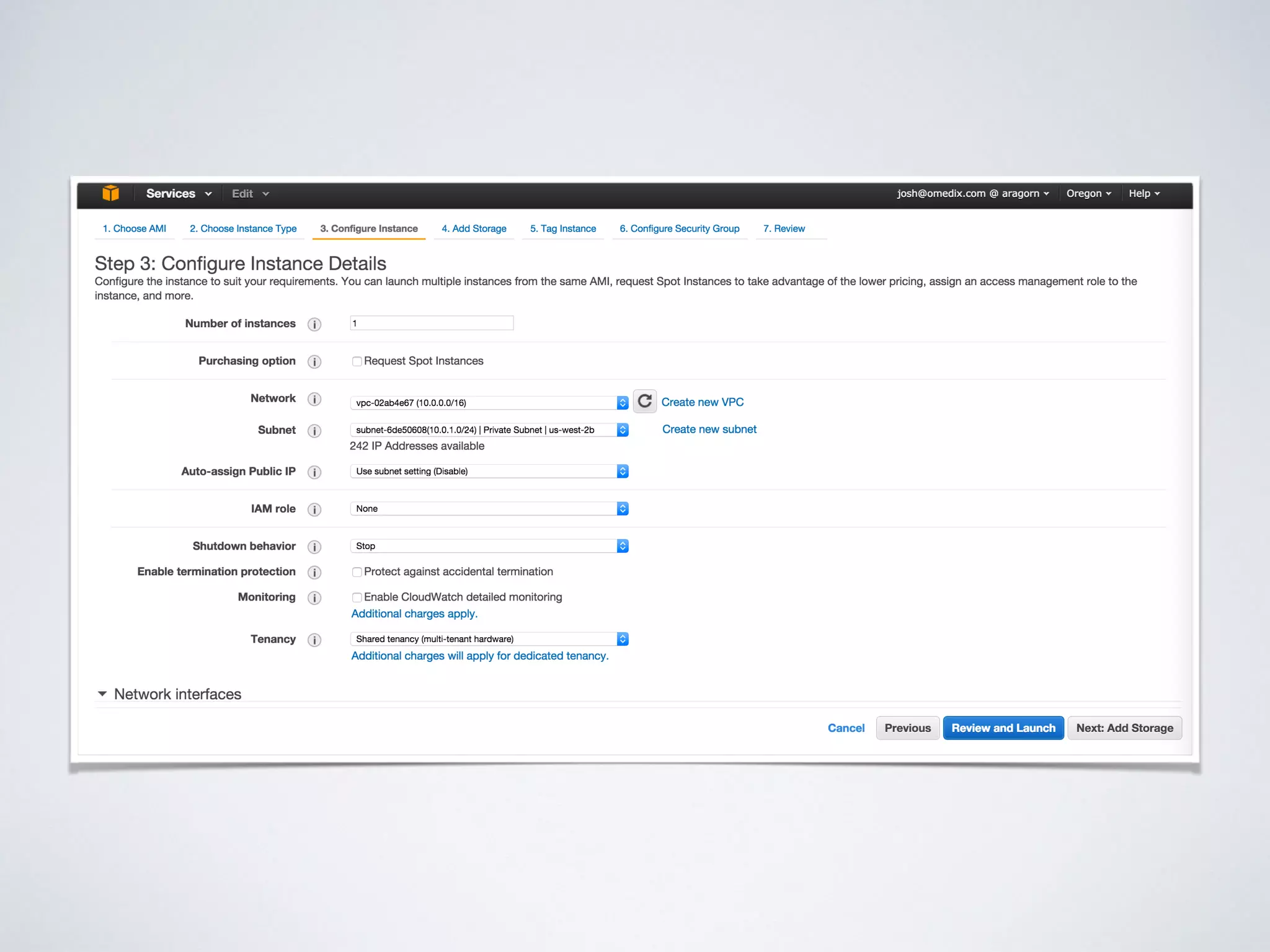Collapse the Network interfaces section
This screenshot has width=1270, height=952.
coord(102,694)
